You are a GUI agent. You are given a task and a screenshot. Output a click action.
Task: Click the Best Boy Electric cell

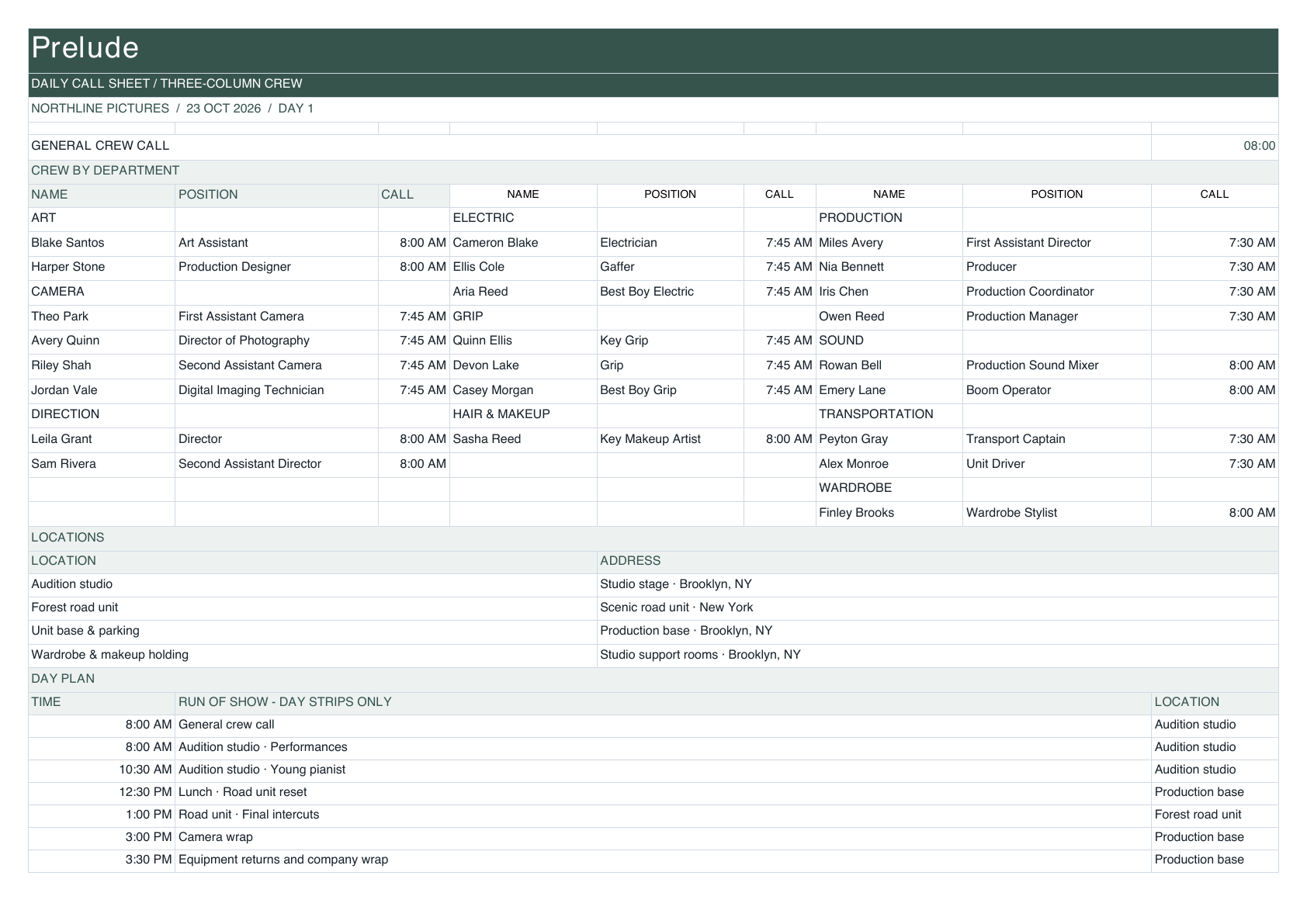(x=671, y=292)
